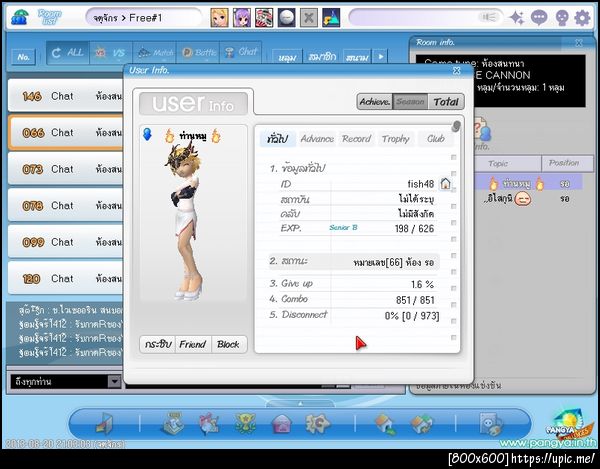Click the exit door icon in bottom bar

[x=105, y=424]
